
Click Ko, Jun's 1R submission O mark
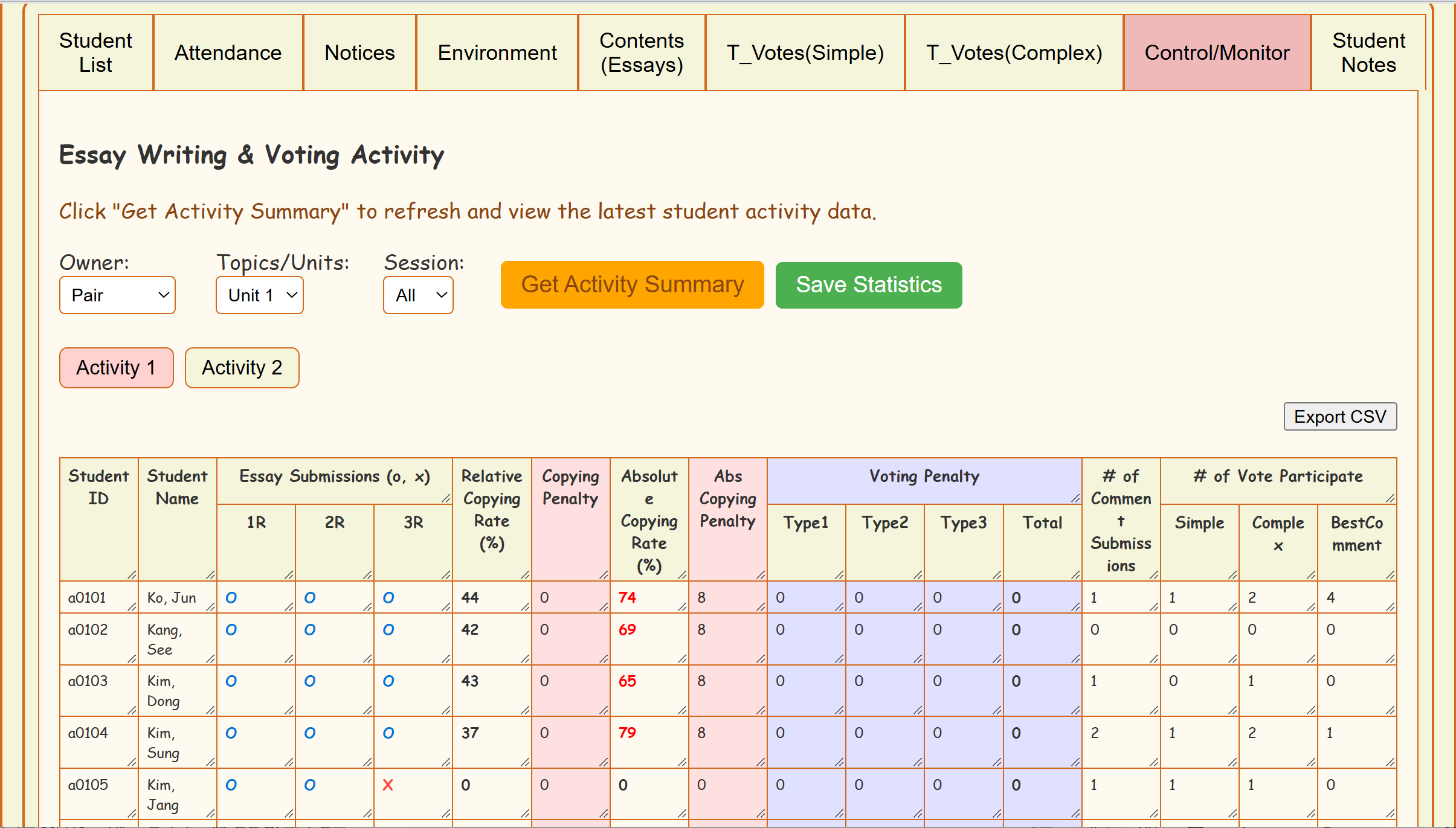coord(231,598)
